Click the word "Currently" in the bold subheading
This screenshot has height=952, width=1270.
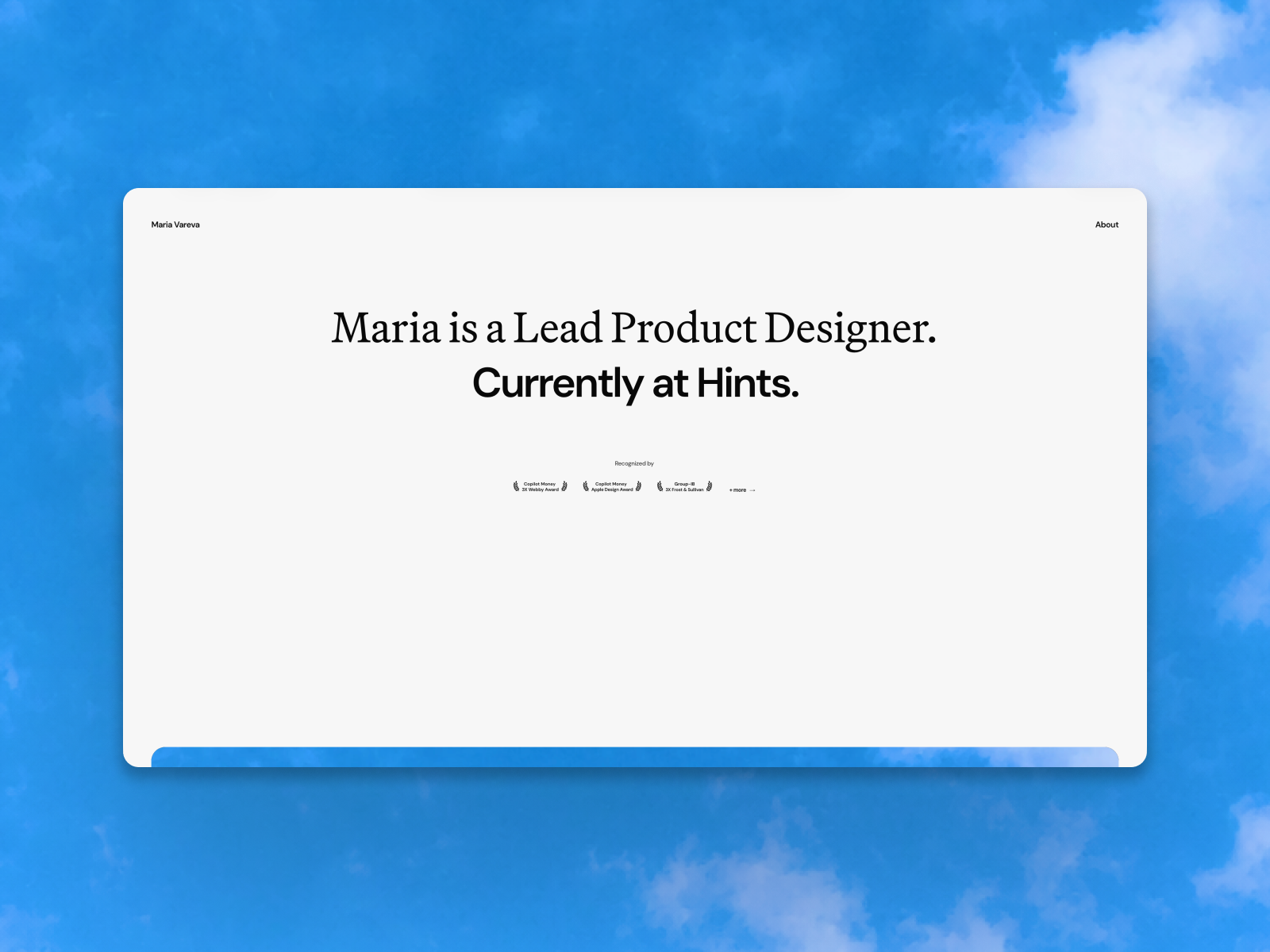(557, 383)
